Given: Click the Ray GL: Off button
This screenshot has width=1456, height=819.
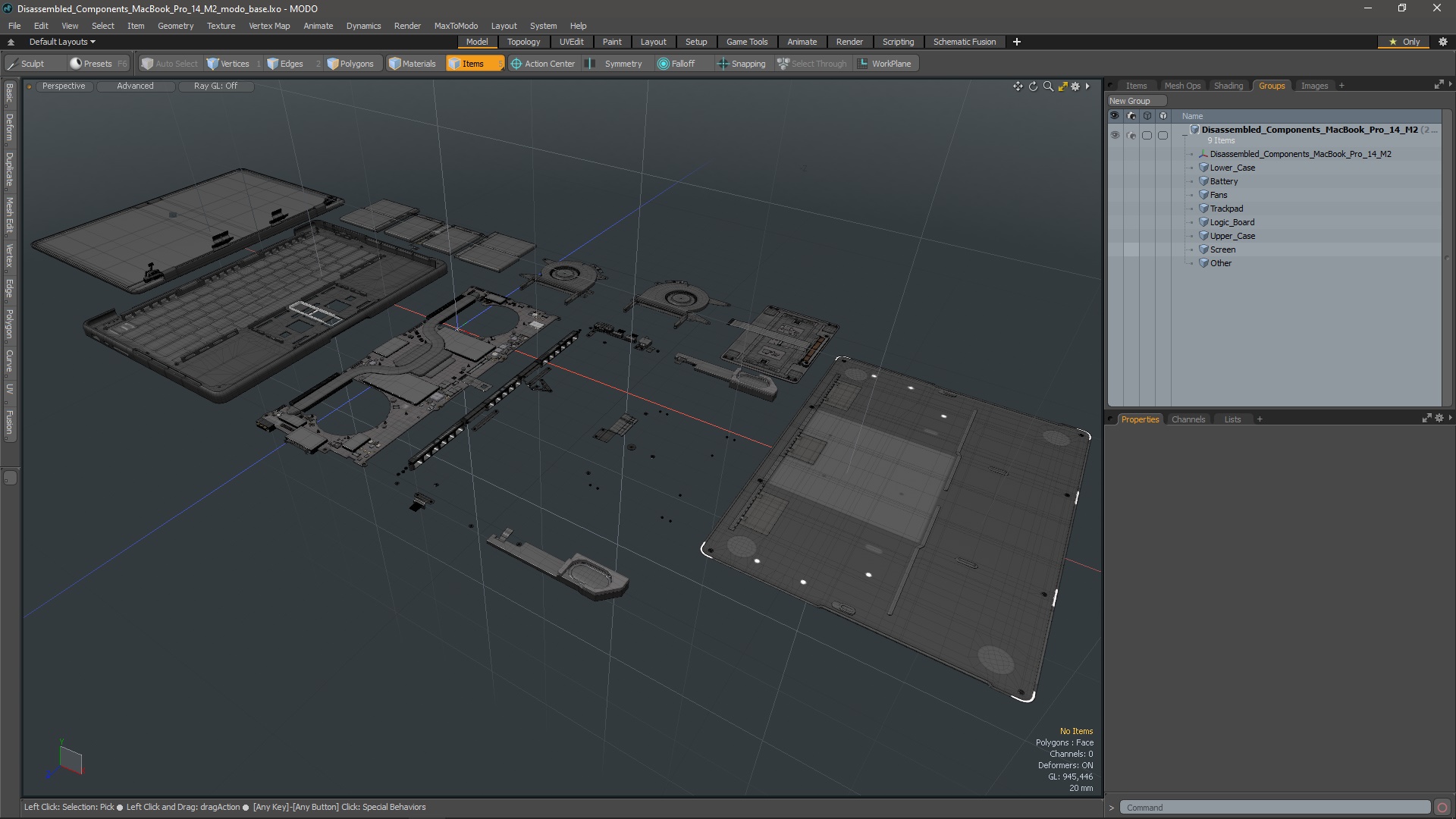Looking at the screenshot, I should [x=215, y=86].
